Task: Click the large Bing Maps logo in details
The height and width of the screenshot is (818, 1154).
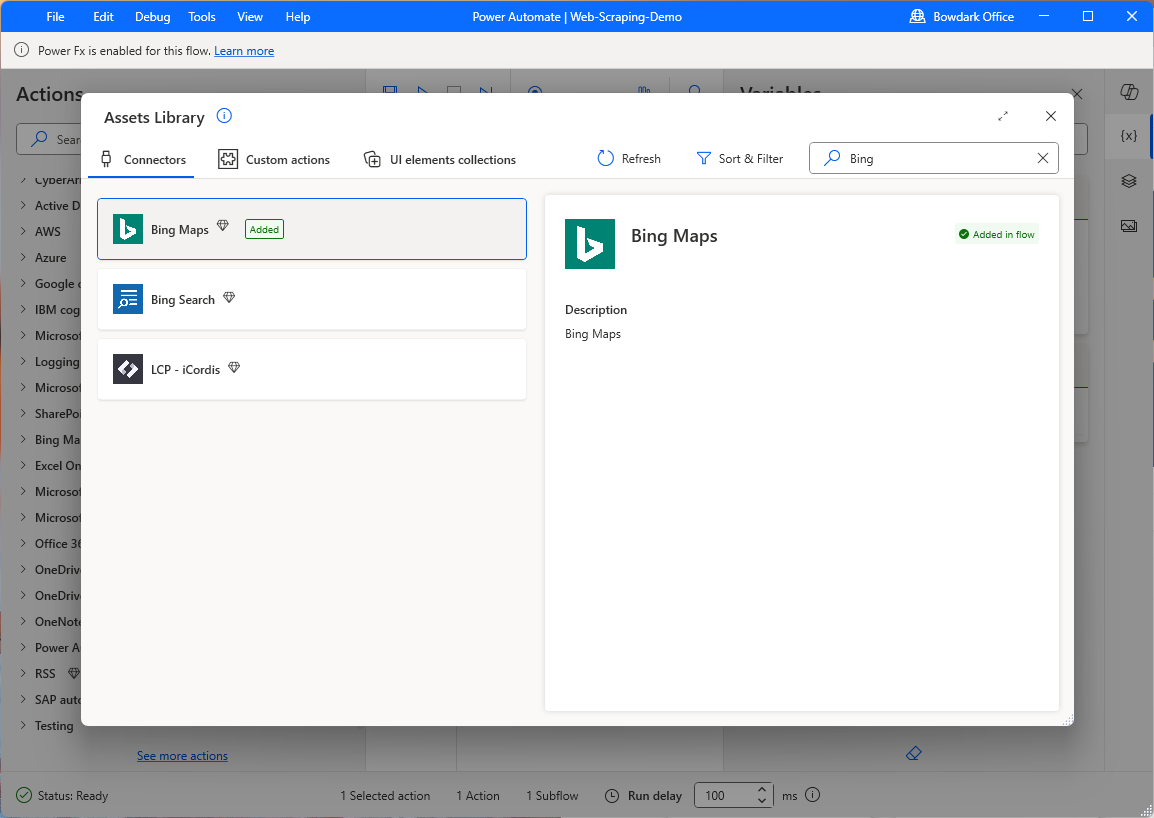Action: [x=590, y=244]
